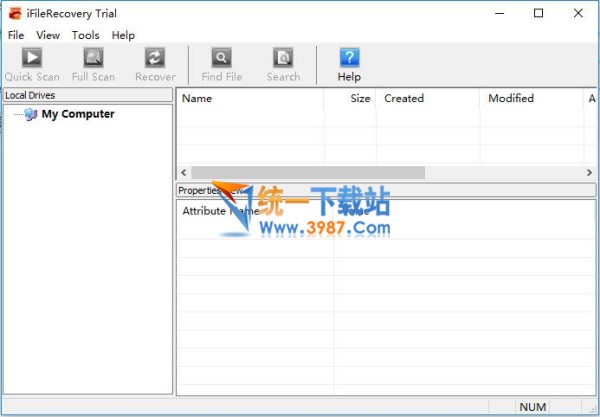Open the Tools menu
Image resolution: width=600 pixels, height=417 pixels.
[85, 35]
